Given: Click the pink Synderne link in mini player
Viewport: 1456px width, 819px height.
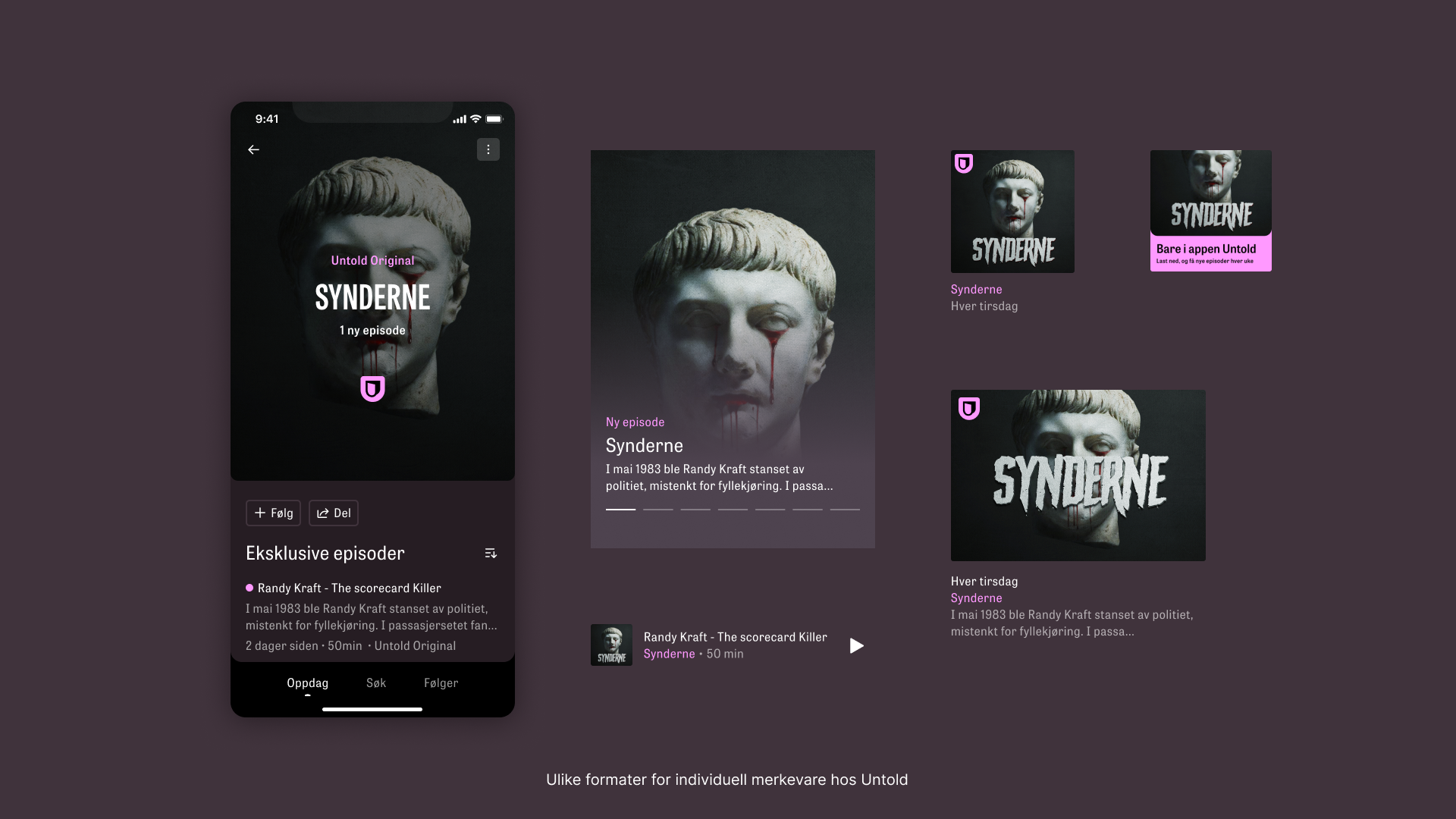Looking at the screenshot, I should coord(669,654).
